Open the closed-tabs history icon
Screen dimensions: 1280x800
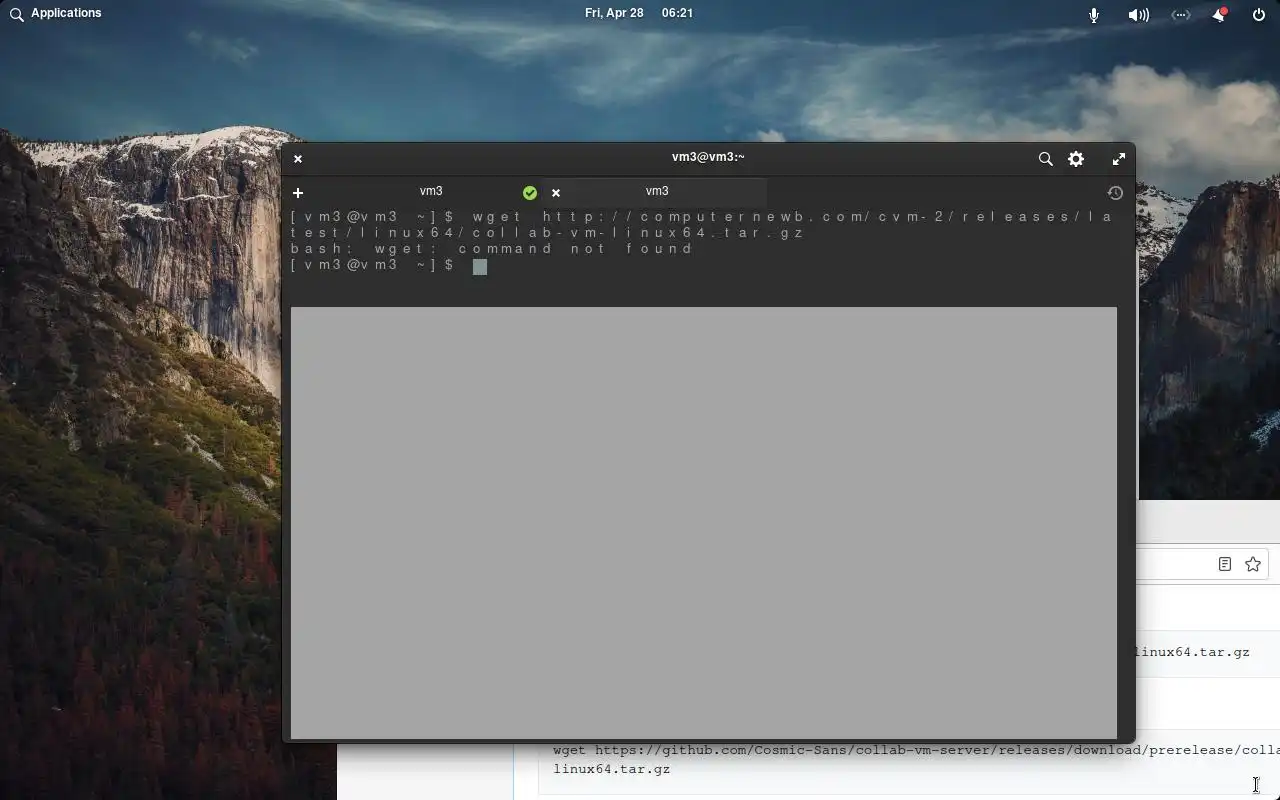coord(1115,193)
